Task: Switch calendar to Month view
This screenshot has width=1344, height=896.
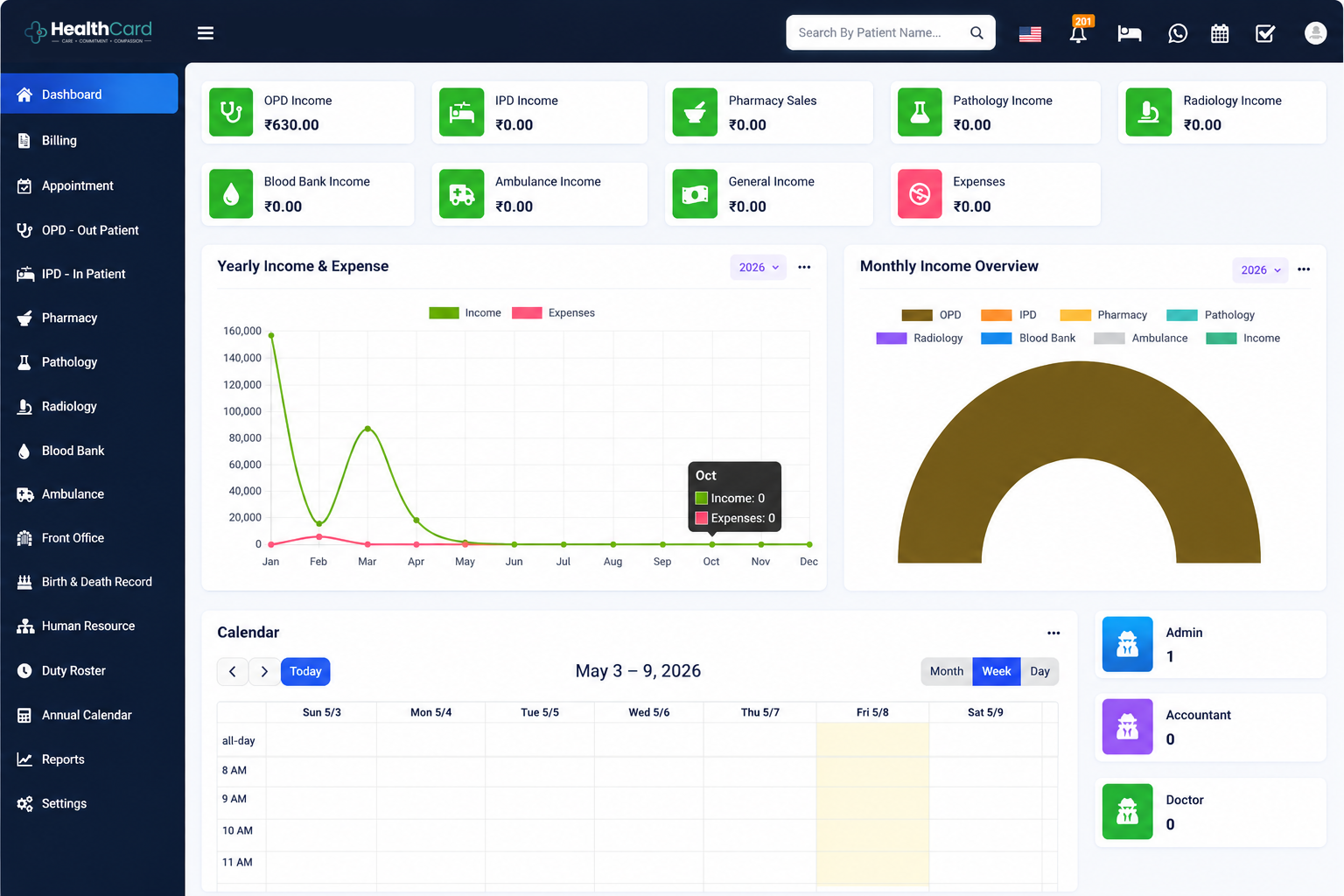Action: point(947,671)
